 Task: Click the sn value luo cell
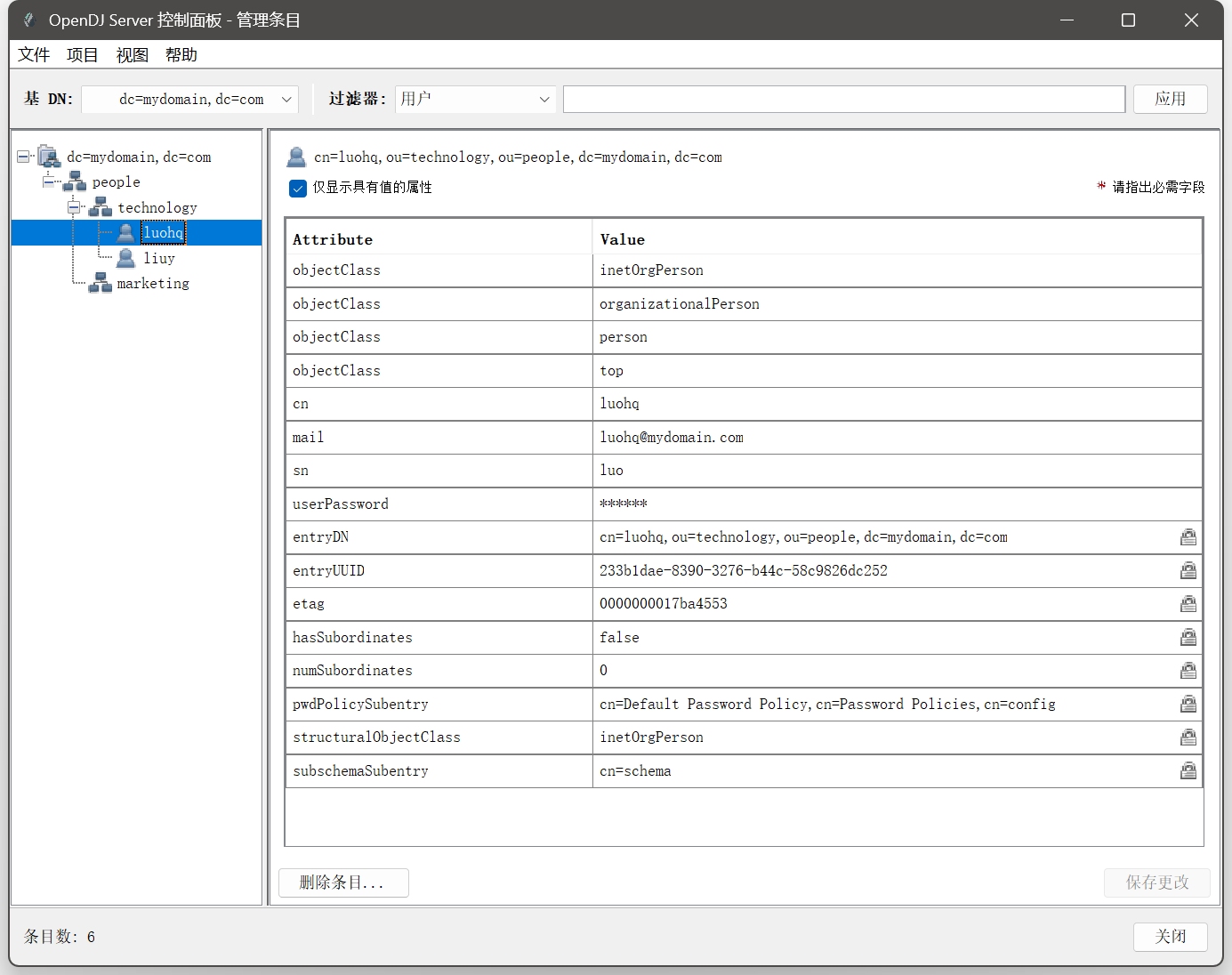898,471
